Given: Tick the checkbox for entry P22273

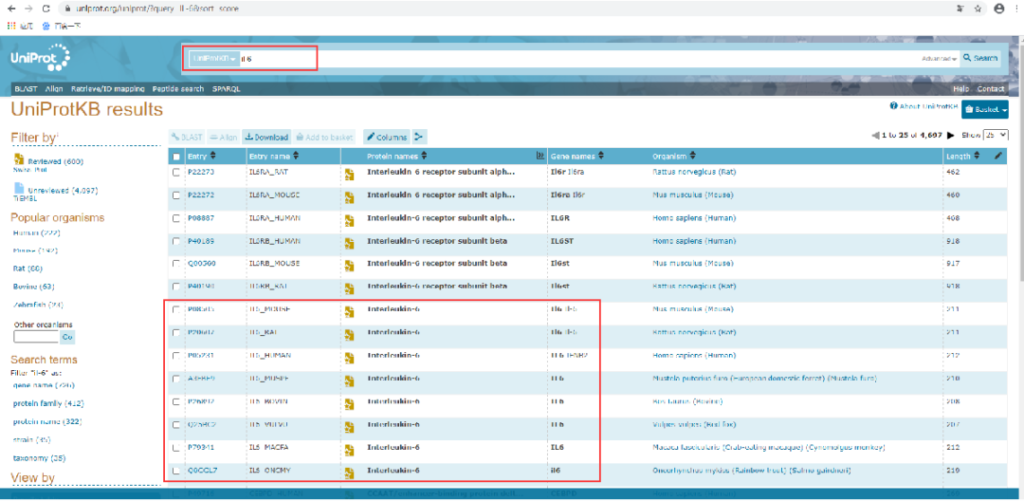Looking at the screenshot, I should tap(176, 172).
